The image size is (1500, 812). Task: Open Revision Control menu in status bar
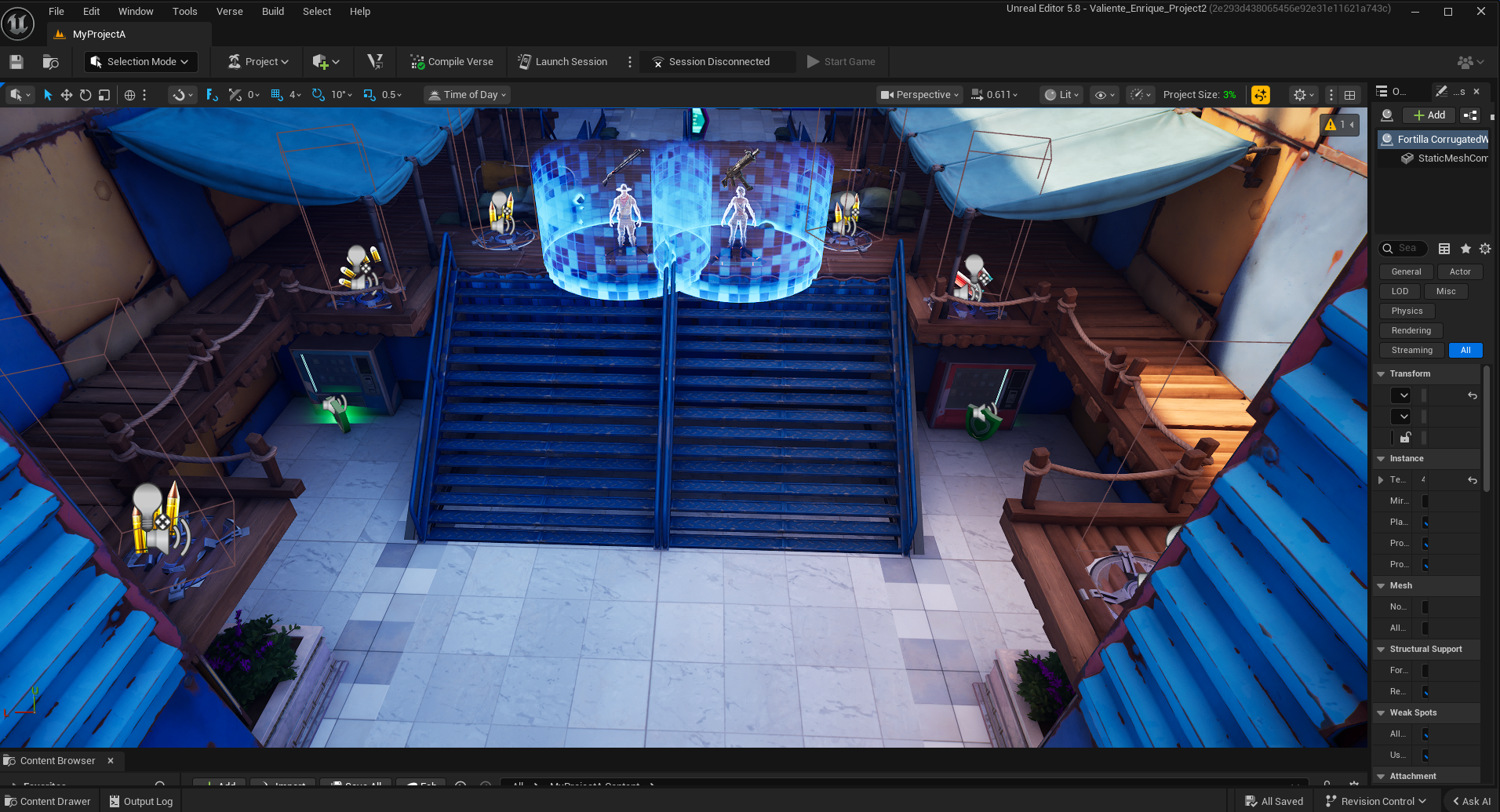(x=1376, y=802)
